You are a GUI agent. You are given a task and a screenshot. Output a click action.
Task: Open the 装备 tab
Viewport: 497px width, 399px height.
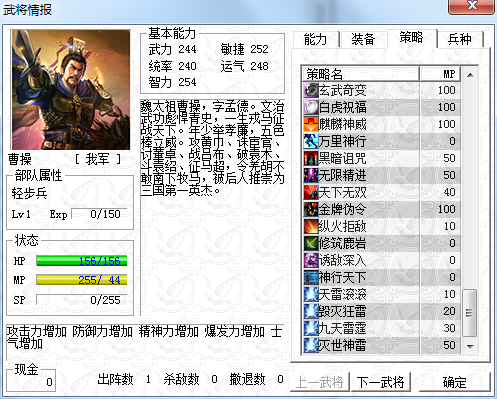pyautogui.click(x=363, y=39)
